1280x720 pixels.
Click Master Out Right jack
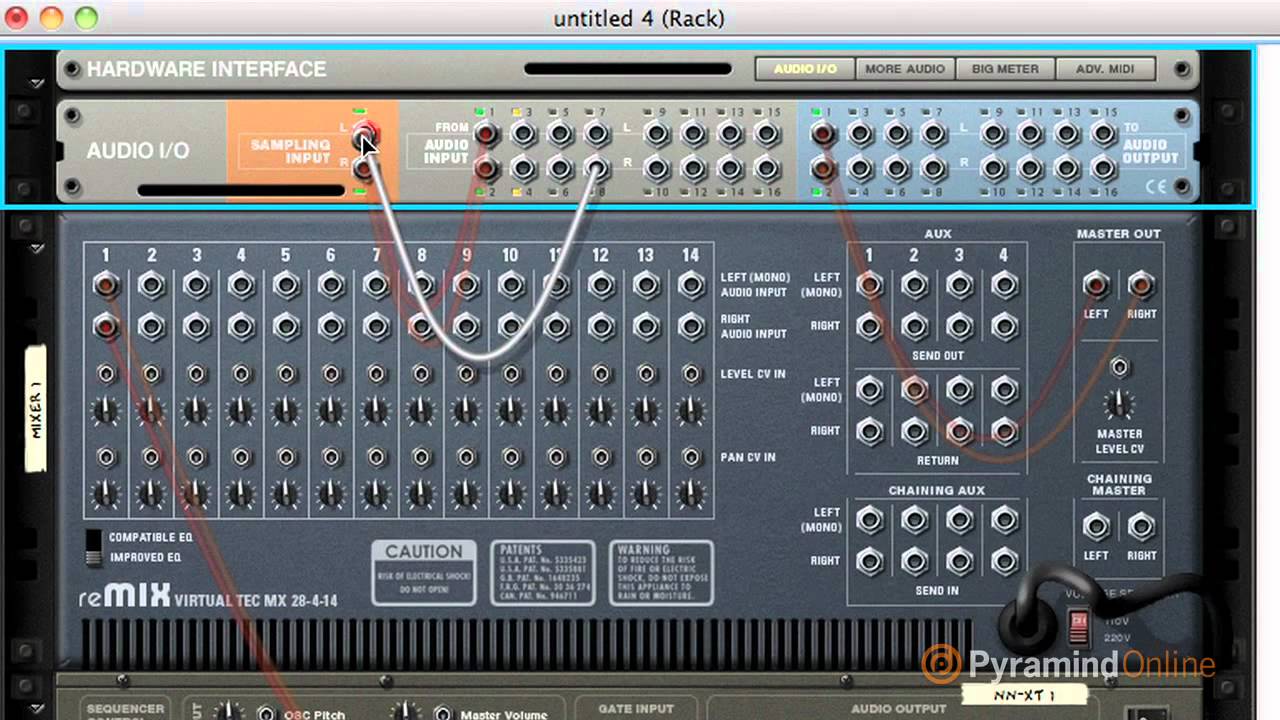point(1141,286)
